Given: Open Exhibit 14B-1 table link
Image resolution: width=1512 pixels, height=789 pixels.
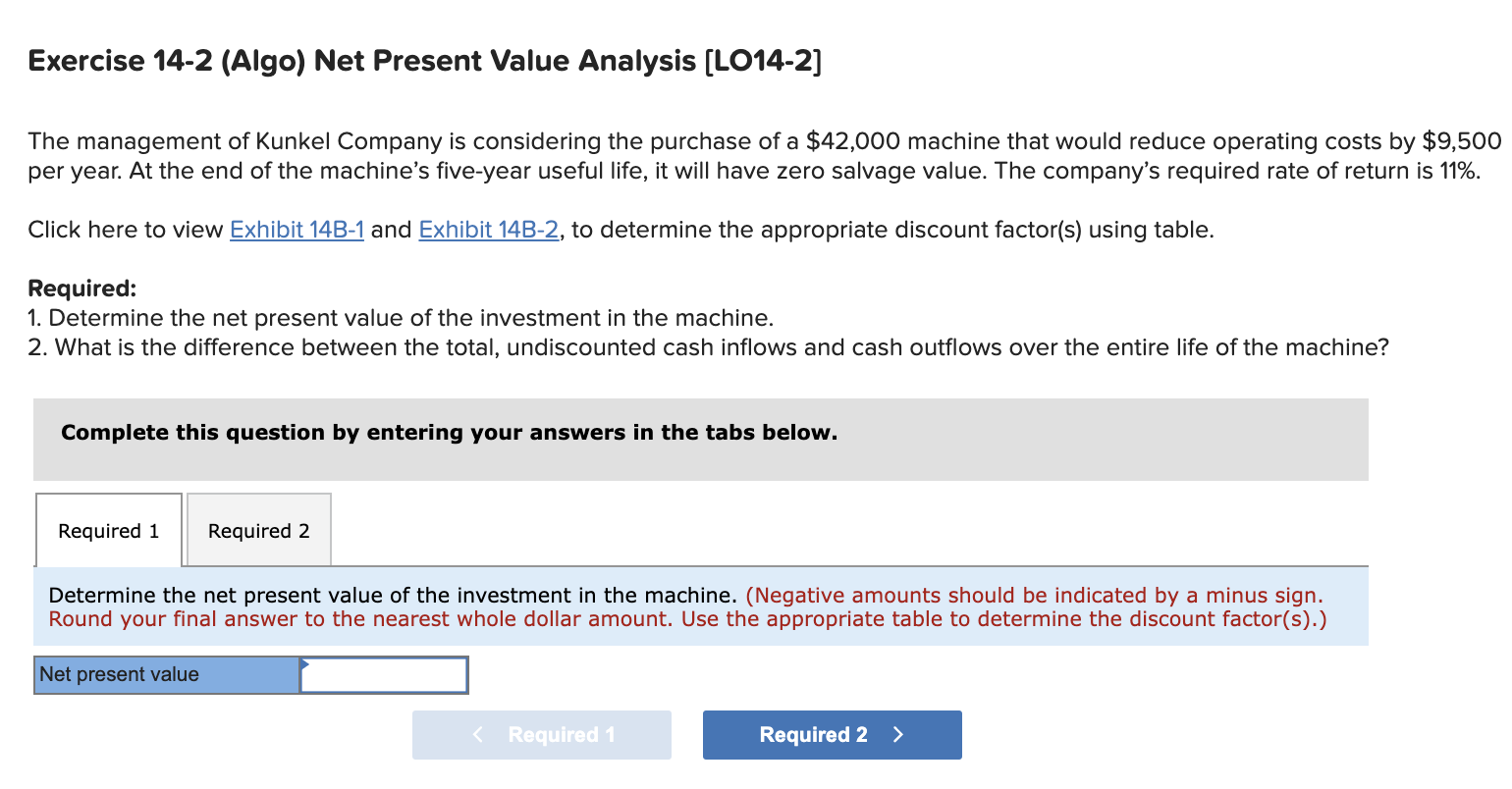Looking at the screenshot, I should [x=297, y=230].
